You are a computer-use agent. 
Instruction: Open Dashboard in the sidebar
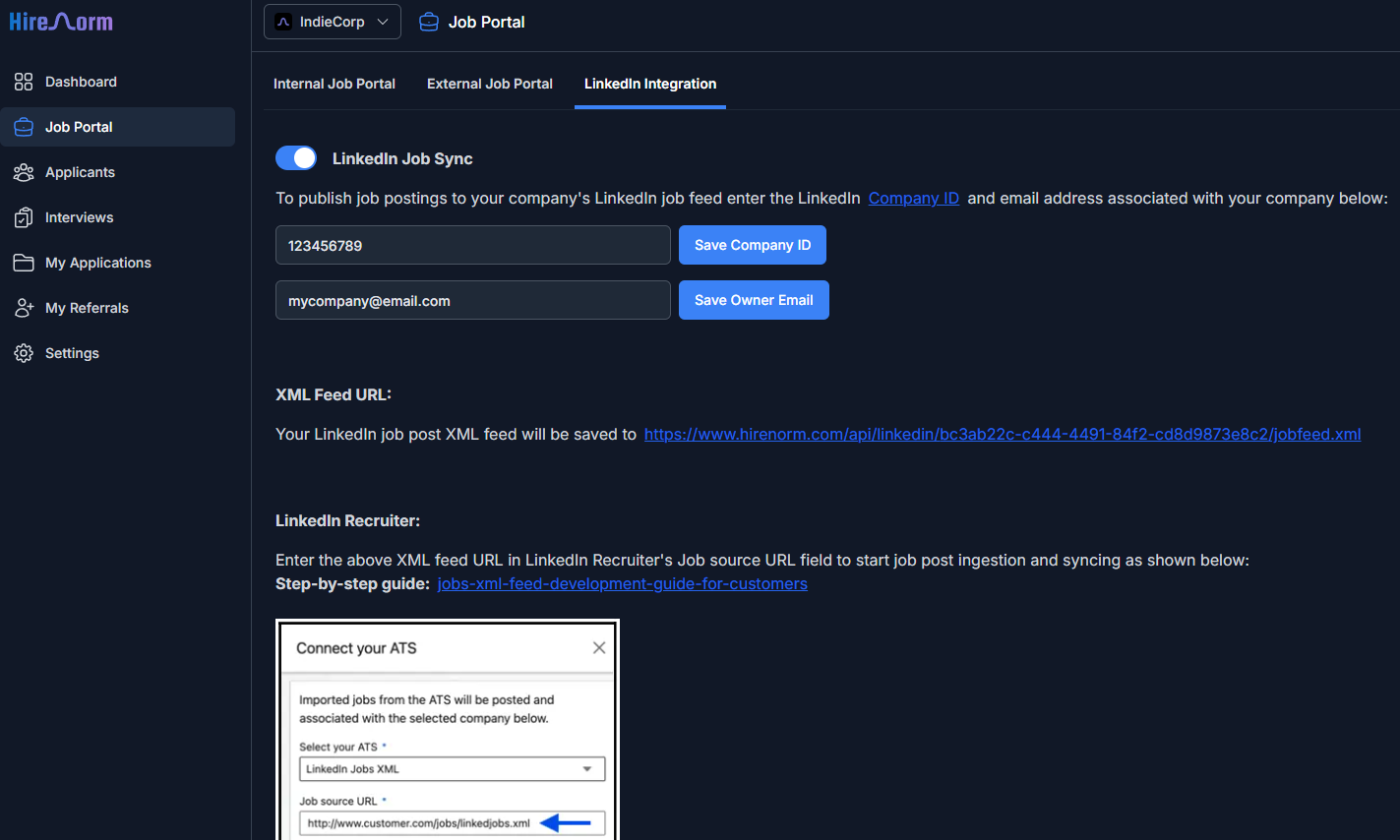pyautogui.click(x=118, y=82)
